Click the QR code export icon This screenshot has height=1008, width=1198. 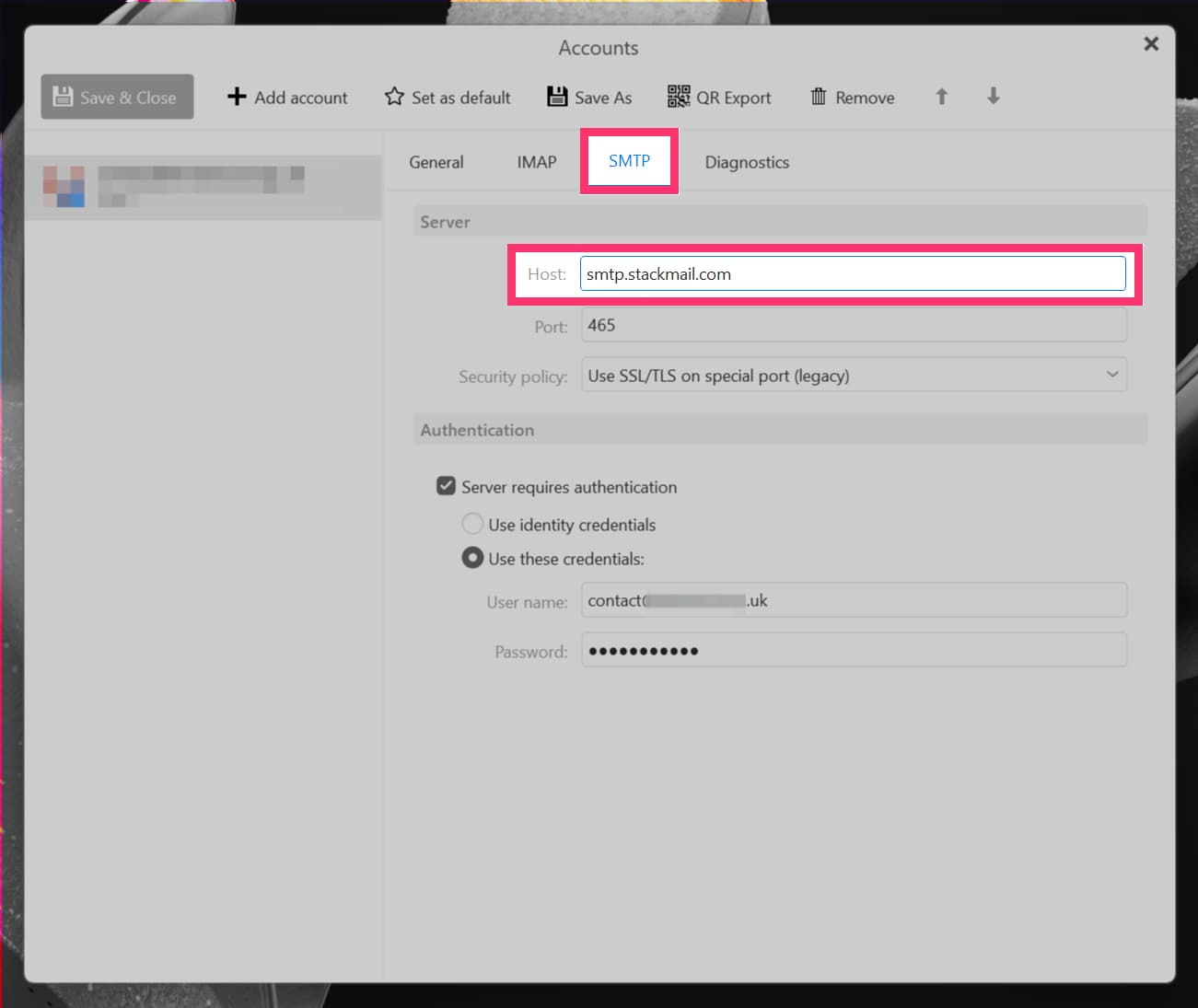pyautogui.click(x=679, y=97)
